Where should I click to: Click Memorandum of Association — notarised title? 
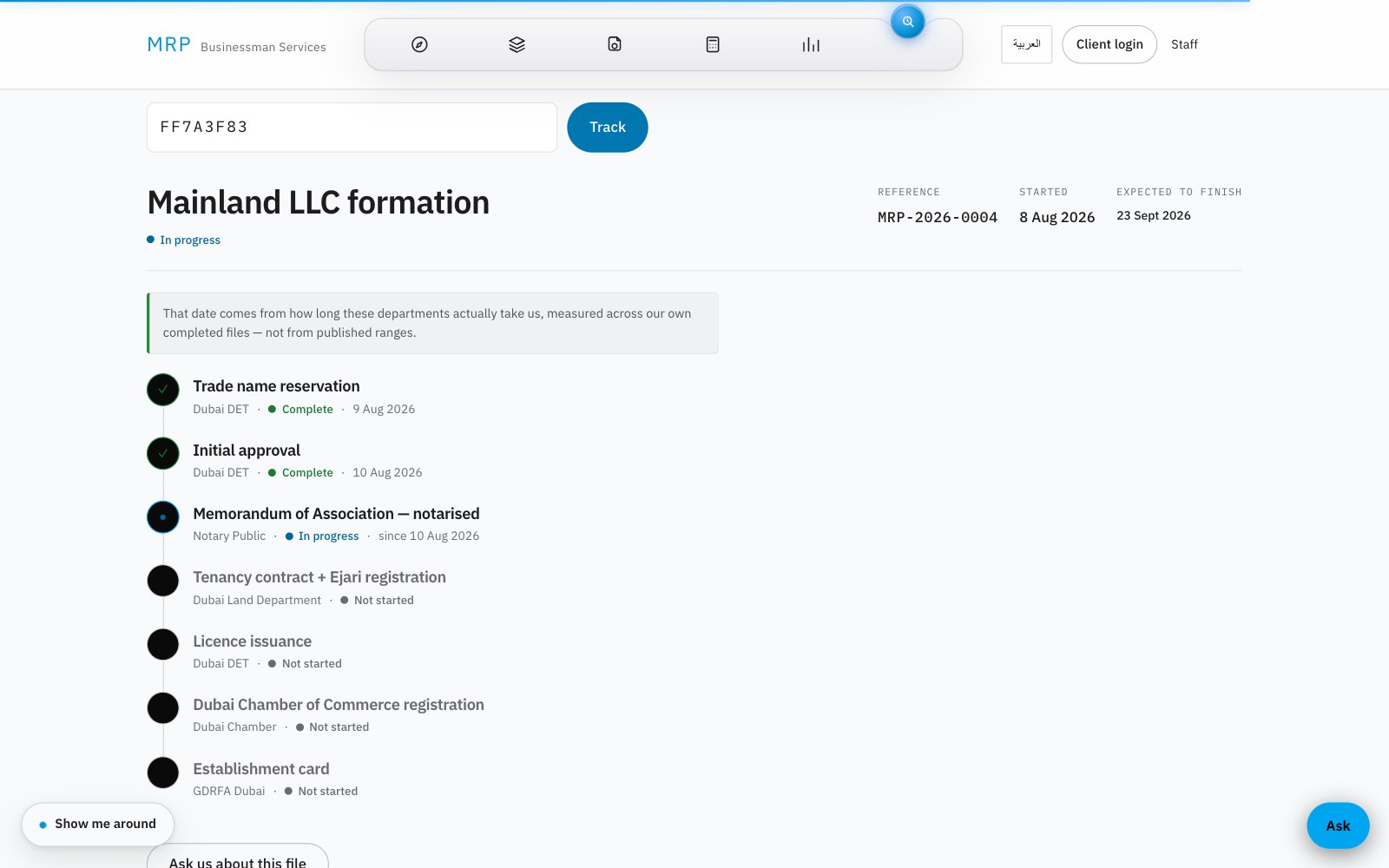pos(336,514)
